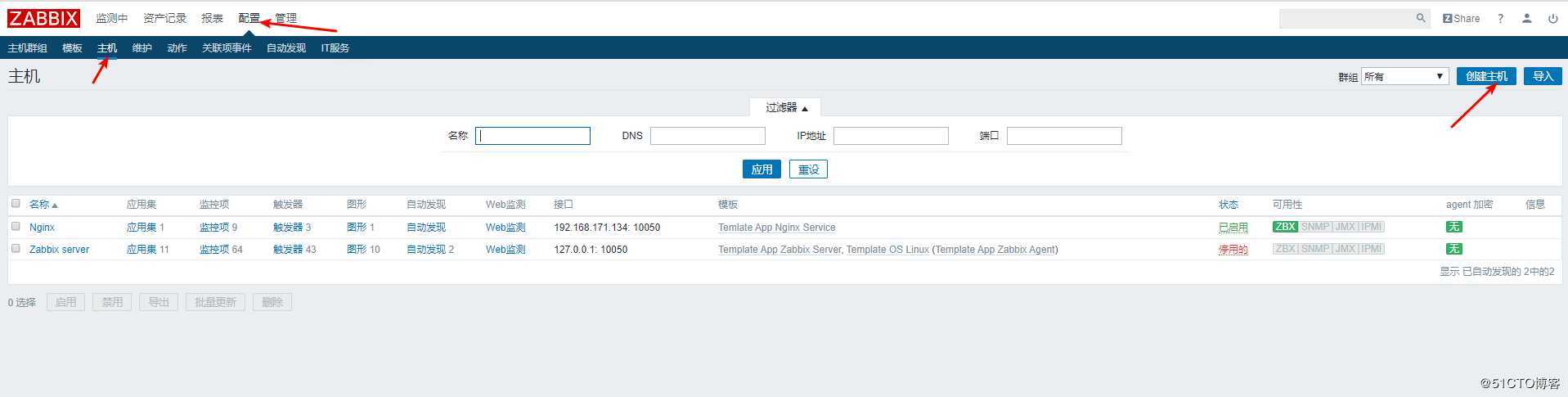Switch to 维护 submenu
Image resolution: width=1568 pixels, height=397 pixels.
pyautogui.click(x=142, y=48)
